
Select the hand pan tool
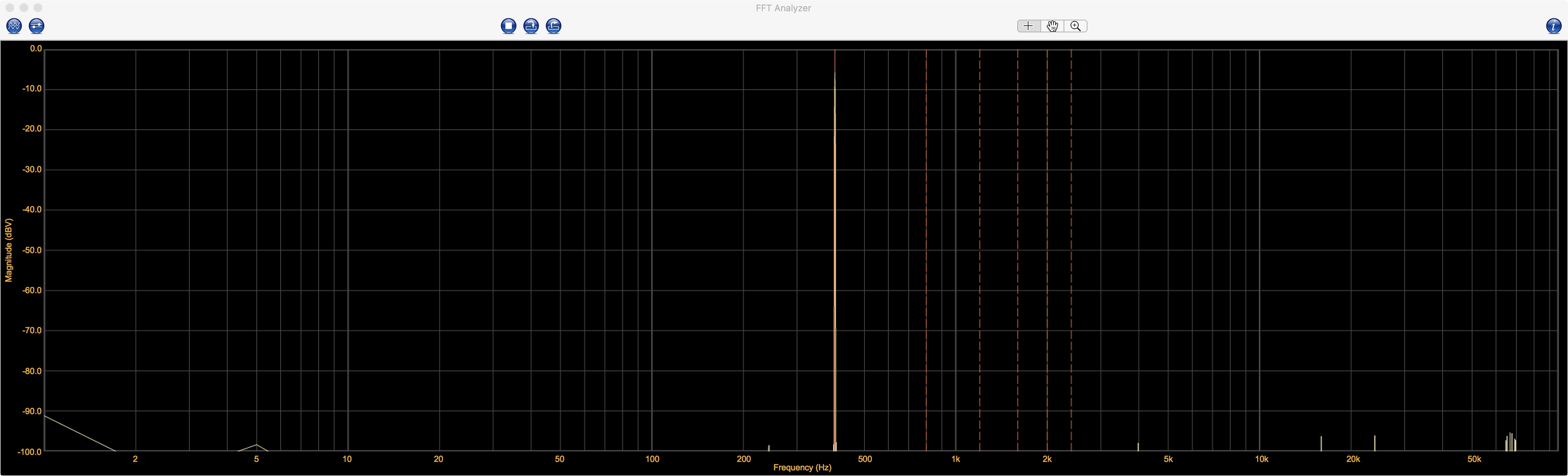[x=1052, y=26]
